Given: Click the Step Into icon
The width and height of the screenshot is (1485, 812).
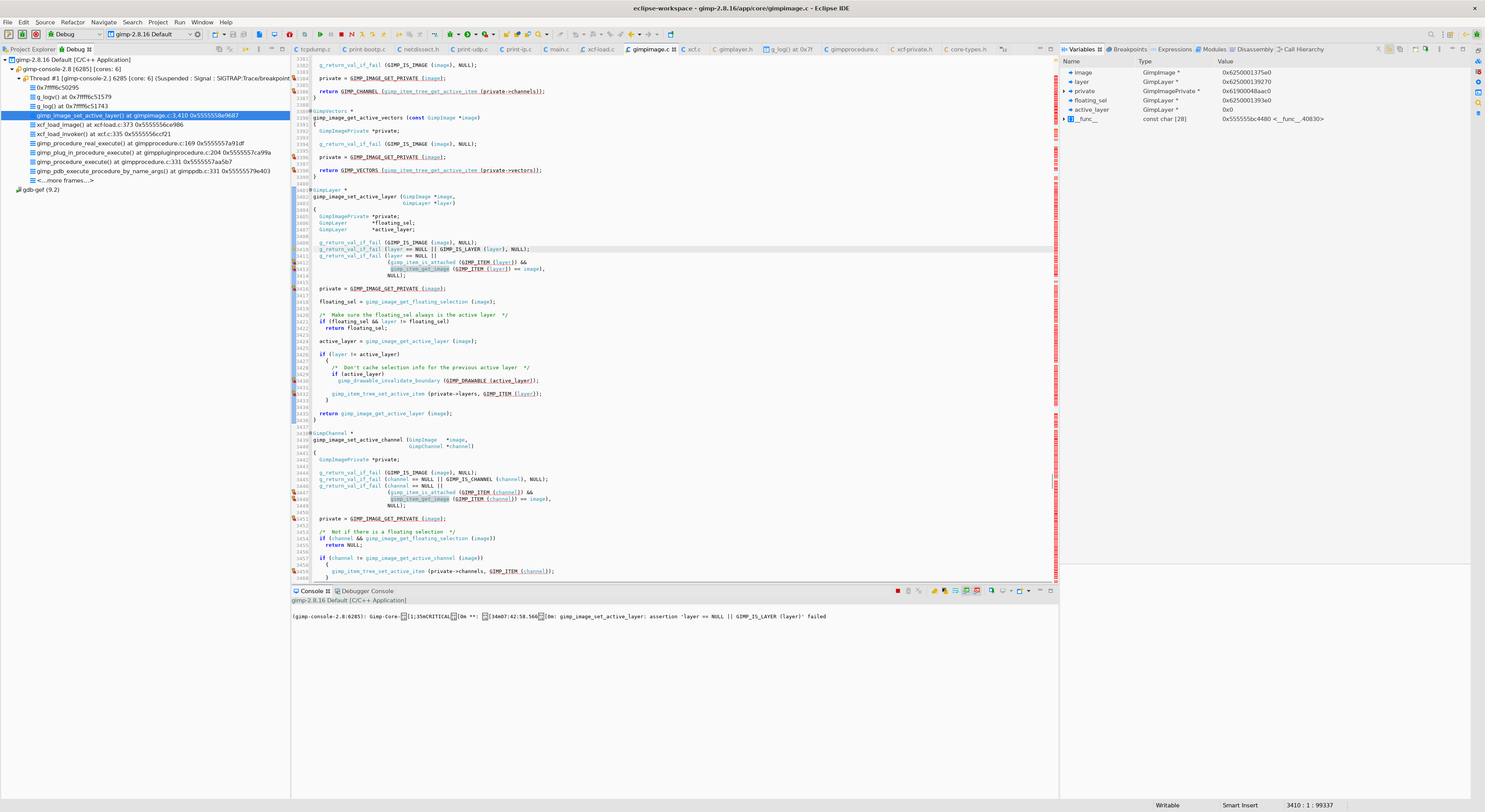Looking at the screenshot, I should [x=362, y=34].
